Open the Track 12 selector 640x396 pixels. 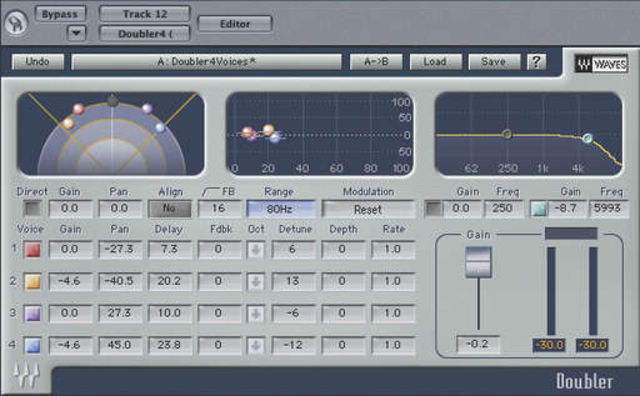coord(145,14)
